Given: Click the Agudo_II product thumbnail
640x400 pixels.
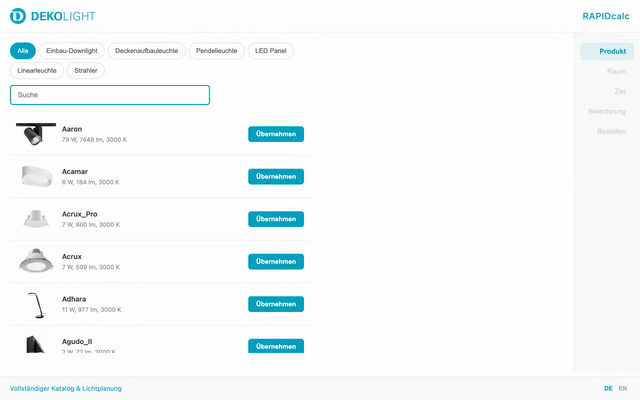Looking at the screenshot, I should (x=35, y=344).
